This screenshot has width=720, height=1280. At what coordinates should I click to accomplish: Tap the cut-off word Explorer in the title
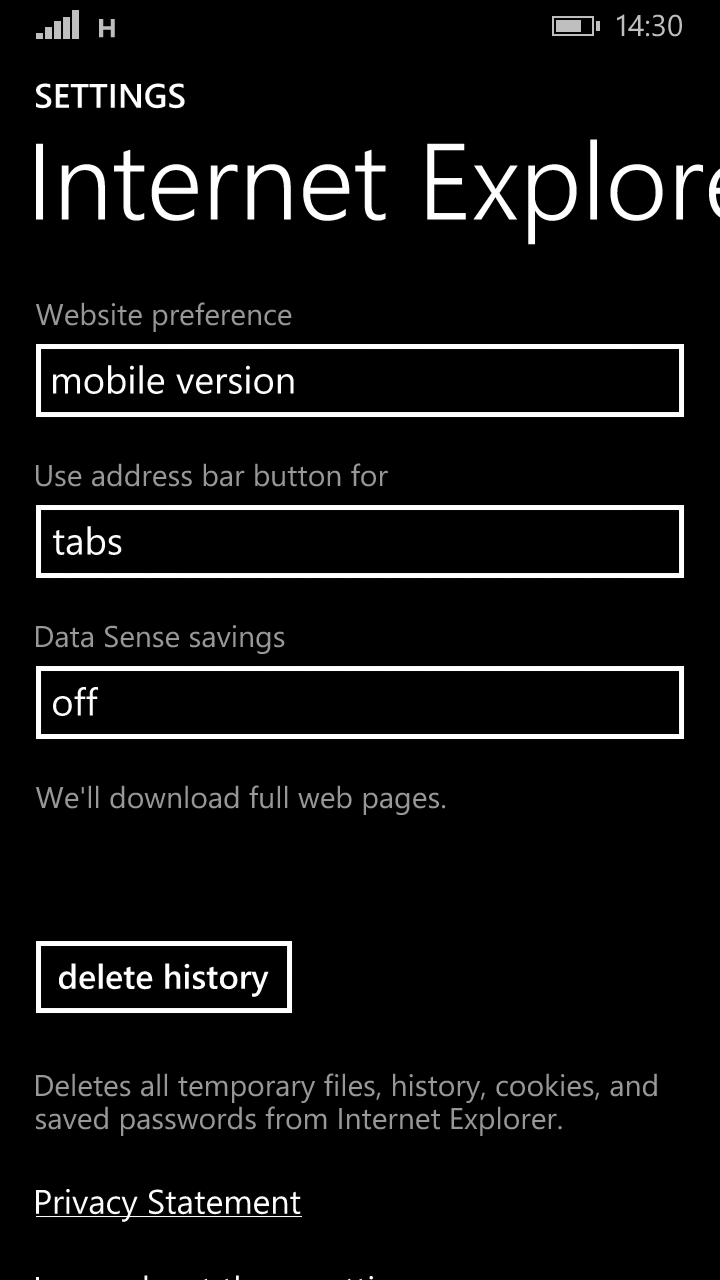570,185
